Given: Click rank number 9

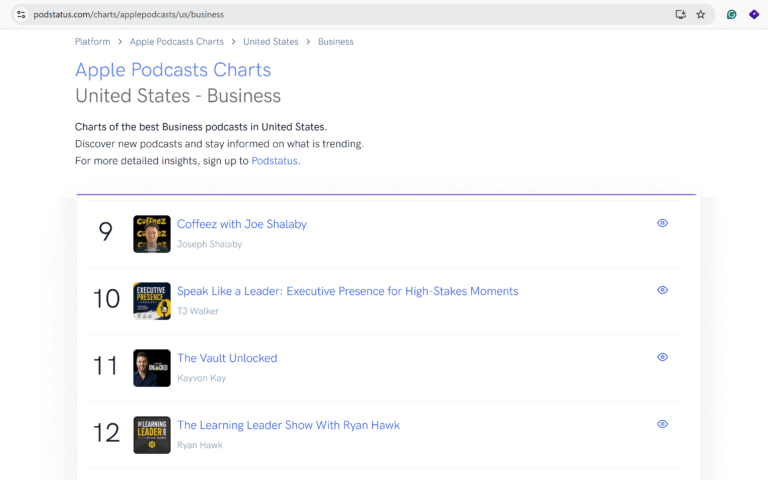Looking at the screenshot, I should pyautogui.click(x=105, y=232).
